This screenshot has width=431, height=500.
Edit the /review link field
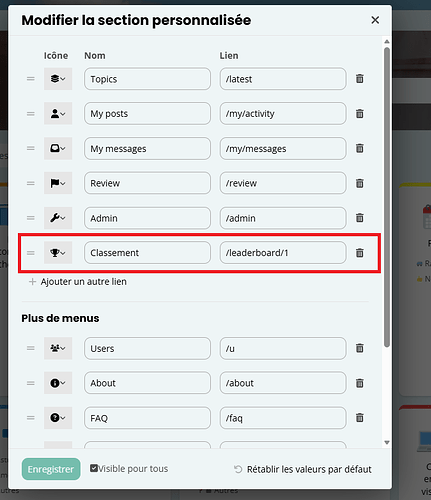[x=283, y=183]
